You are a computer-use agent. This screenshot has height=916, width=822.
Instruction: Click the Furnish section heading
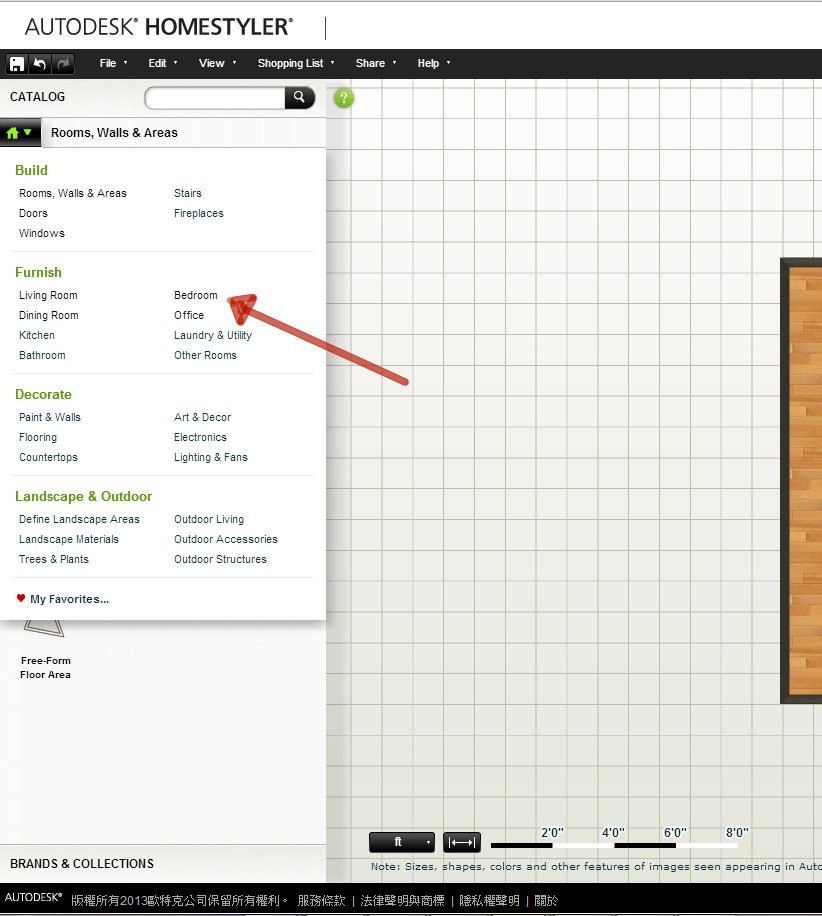[38, 273]
